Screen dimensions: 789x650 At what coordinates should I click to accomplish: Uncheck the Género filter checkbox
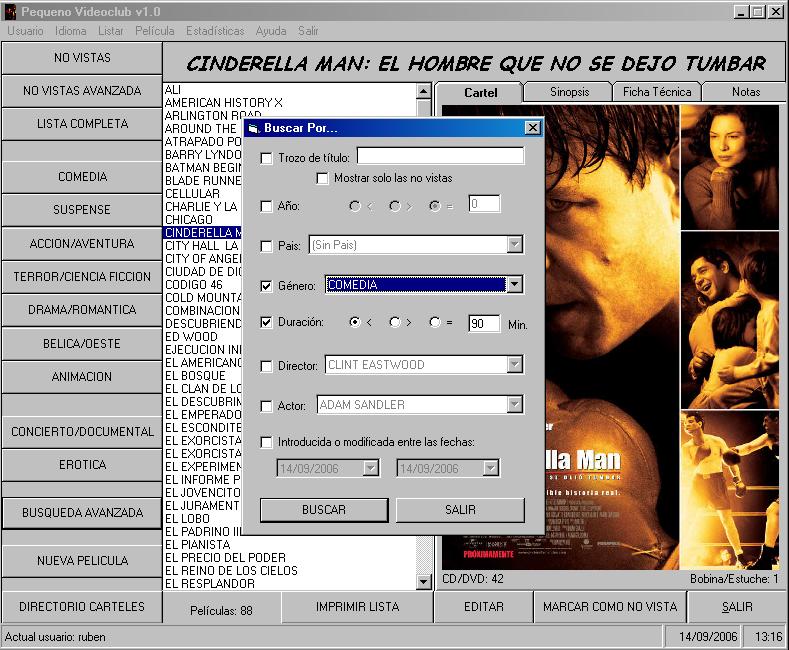pyautogui.click(x=266, y=286)
